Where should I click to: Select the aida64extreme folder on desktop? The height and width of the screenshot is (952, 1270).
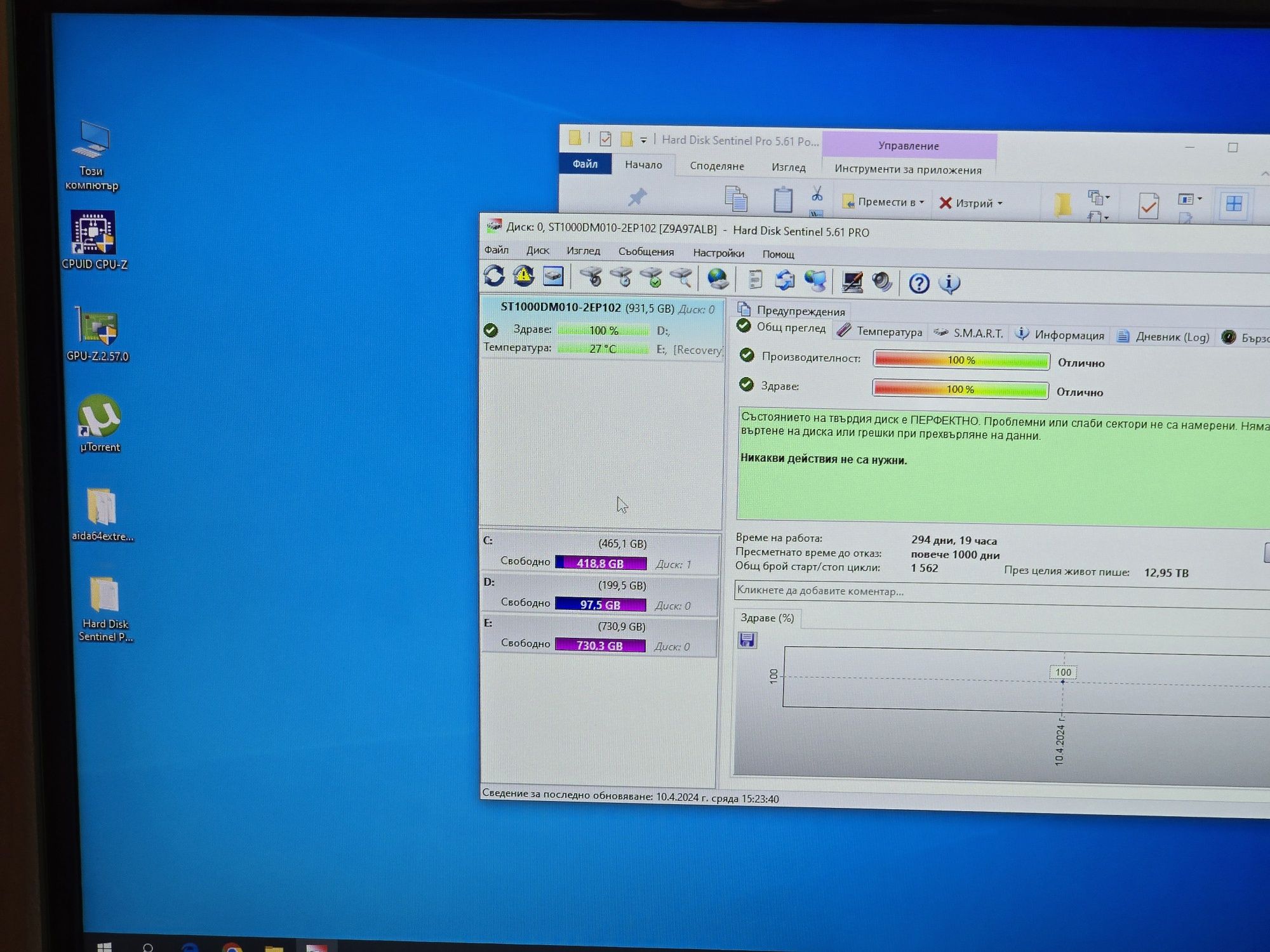click(x=102, y=515)
